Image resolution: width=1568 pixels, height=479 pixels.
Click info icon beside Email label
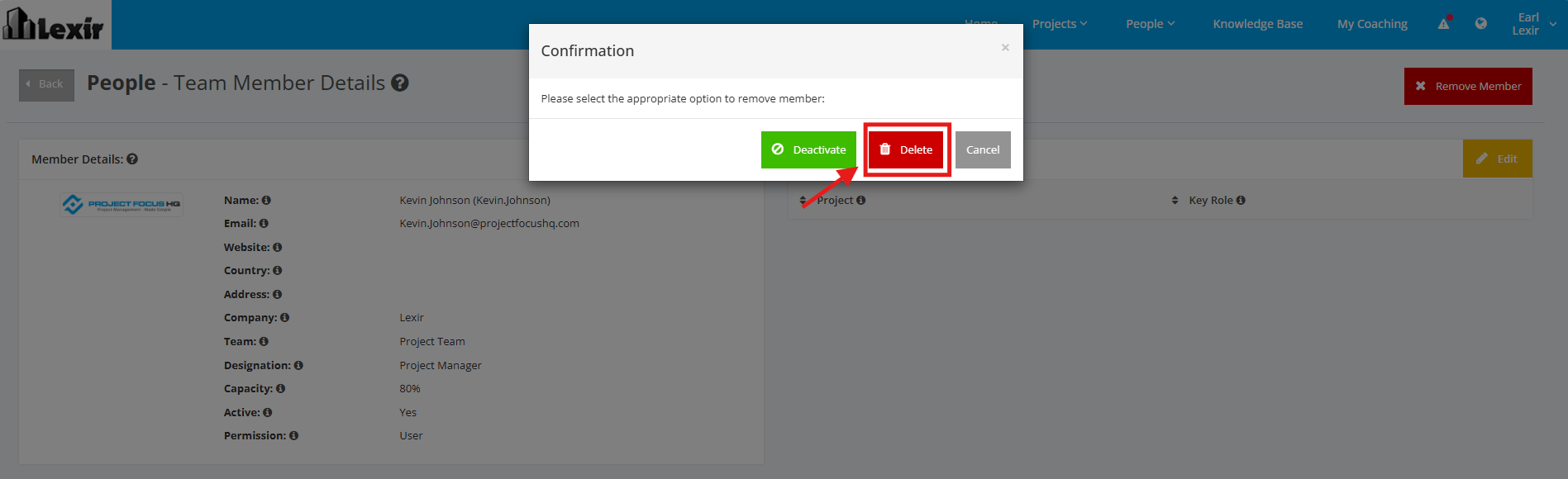(x=264, y=224)
